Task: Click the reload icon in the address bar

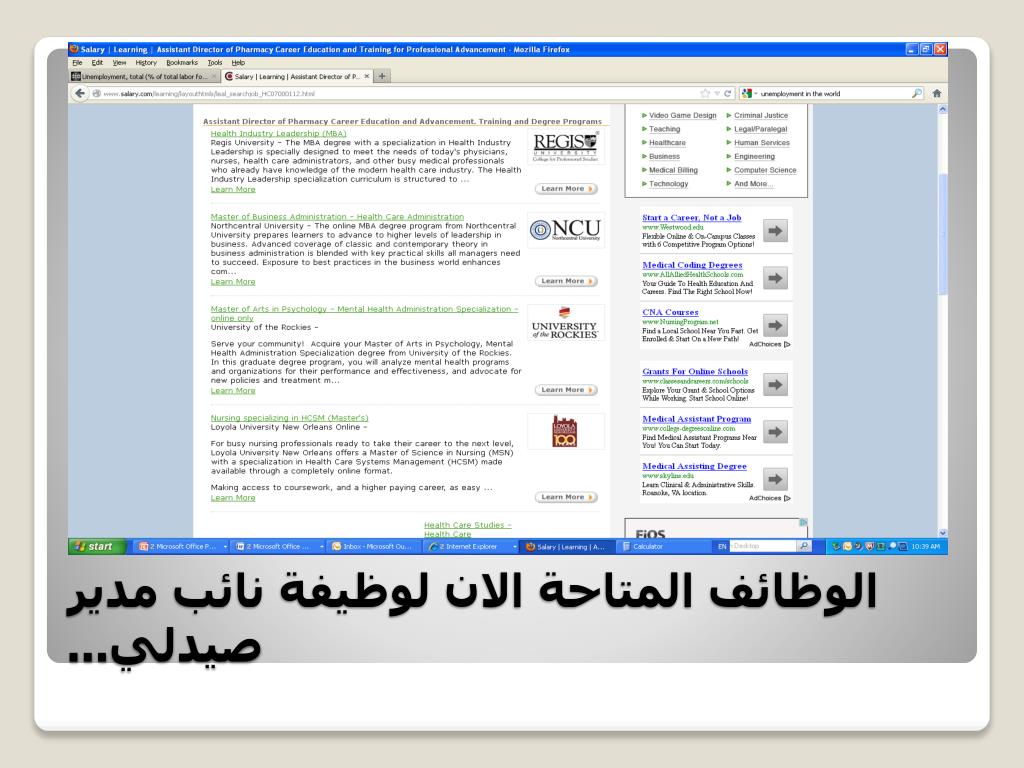Action: 728,93
